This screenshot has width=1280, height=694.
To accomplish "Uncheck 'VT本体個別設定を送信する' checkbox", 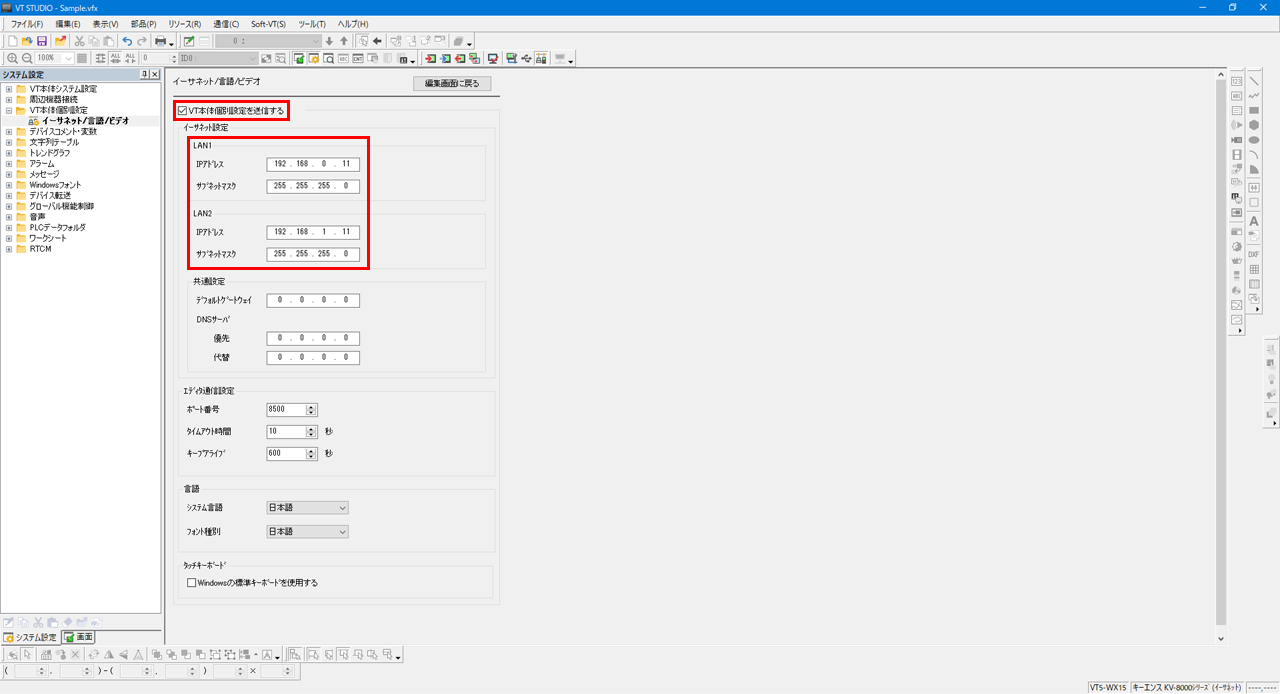I will coord(182,110).
